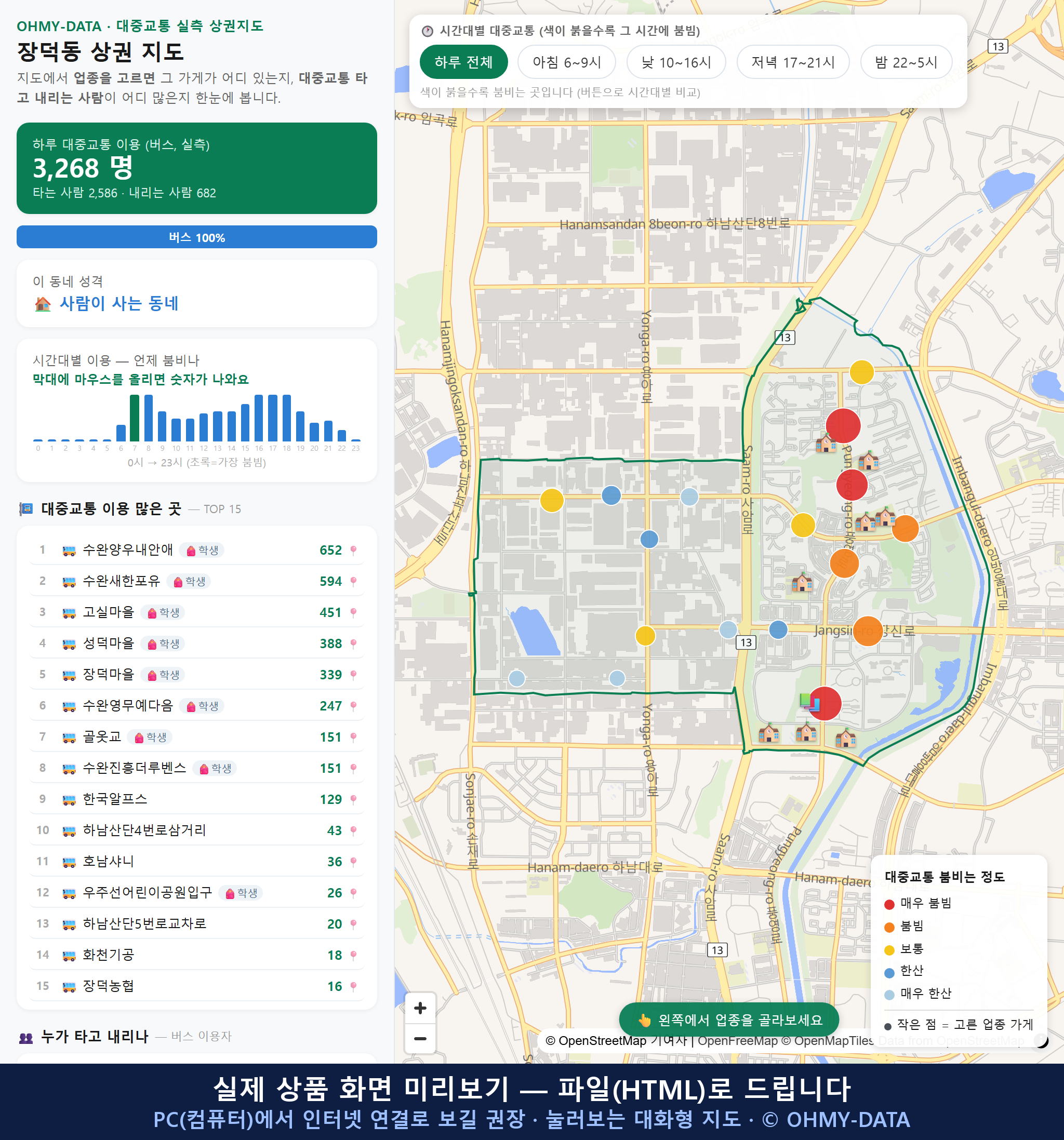Screen dimensions: 1064x1140
Task: Click the map zoom out minus button
Action: [x=420, y=1039]
